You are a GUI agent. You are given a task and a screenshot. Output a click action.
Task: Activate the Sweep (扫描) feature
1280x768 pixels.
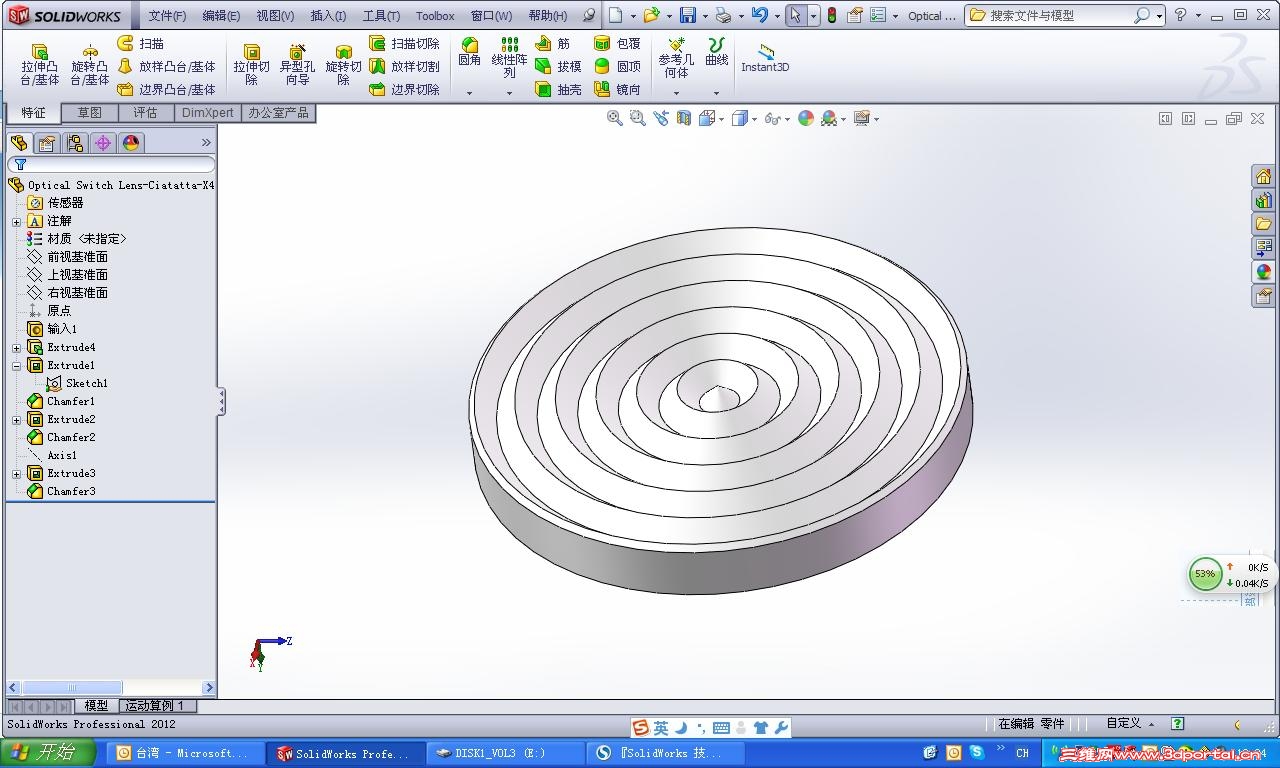coord(141,43)
